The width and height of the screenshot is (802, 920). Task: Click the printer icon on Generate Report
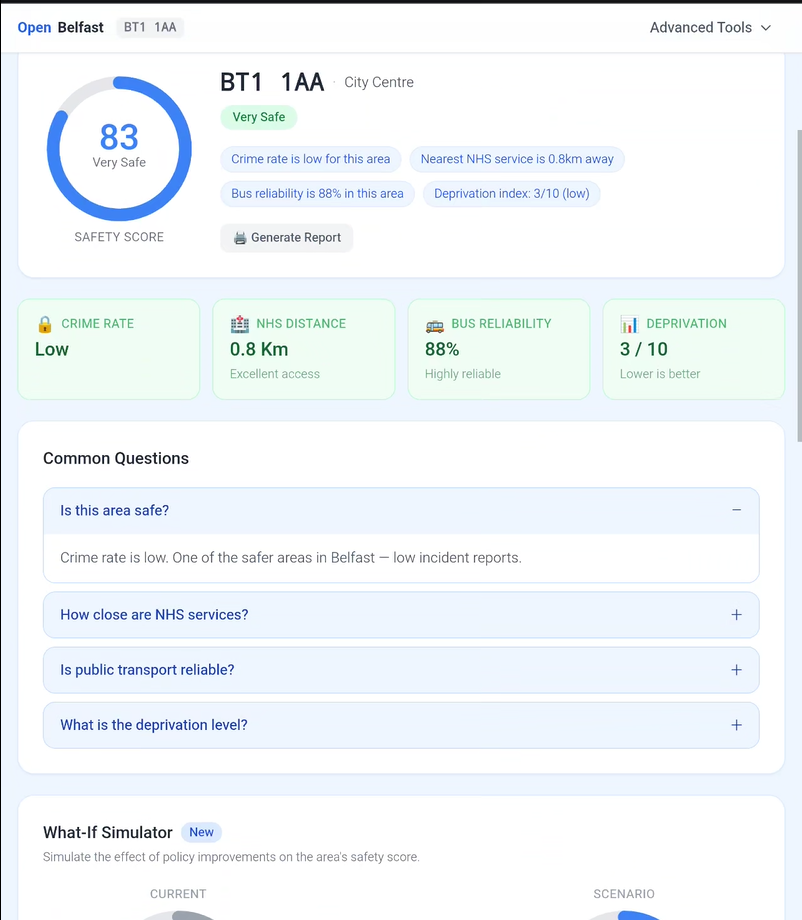pyautogui.click(x=239, y=238)
